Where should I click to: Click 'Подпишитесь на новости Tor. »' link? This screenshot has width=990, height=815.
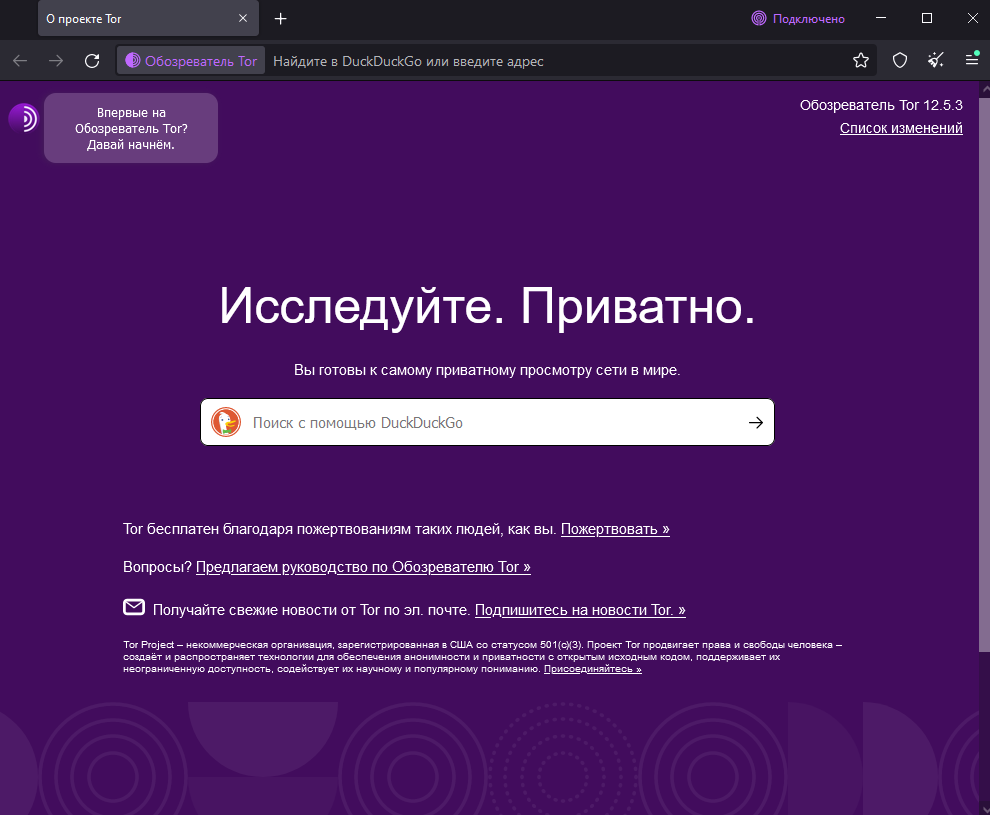coord(580,610)
